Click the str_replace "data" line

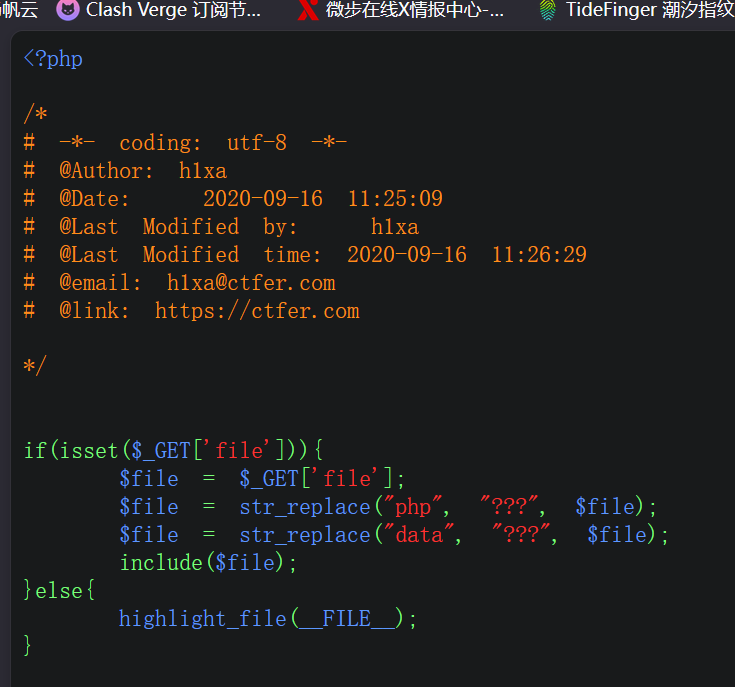click(x=394, y=535)
